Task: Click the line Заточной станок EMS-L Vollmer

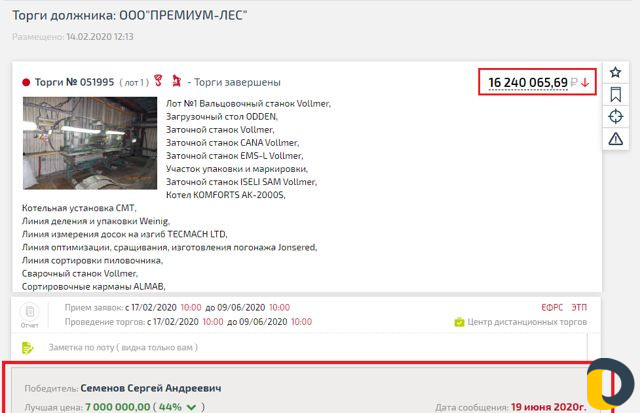Action: (x=234, y=156)
